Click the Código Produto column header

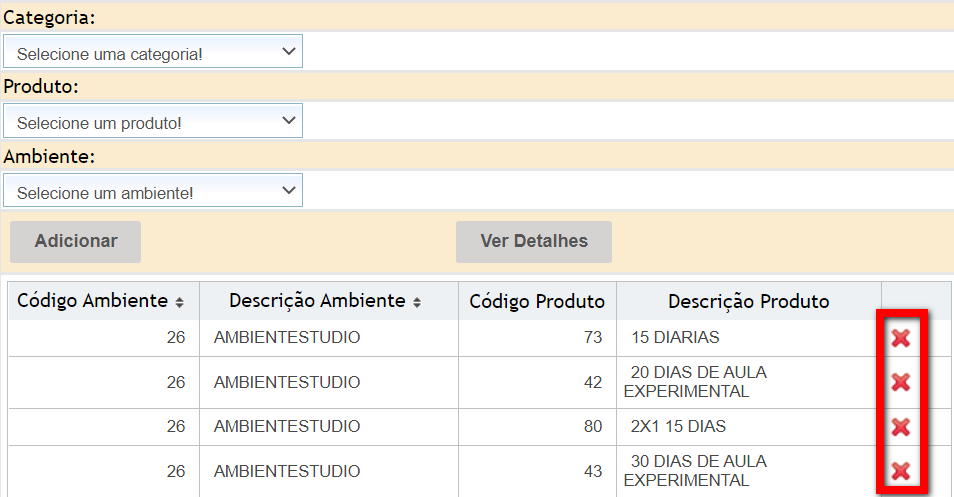(x=537, y=301)
